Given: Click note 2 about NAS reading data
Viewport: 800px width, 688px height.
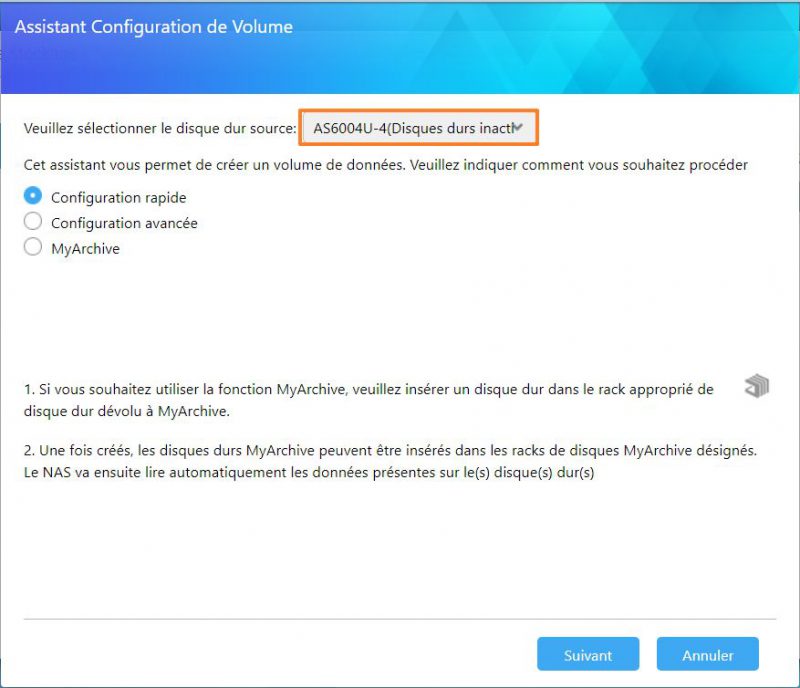Looking at the screenshot, I should click(x=390, y=461).
